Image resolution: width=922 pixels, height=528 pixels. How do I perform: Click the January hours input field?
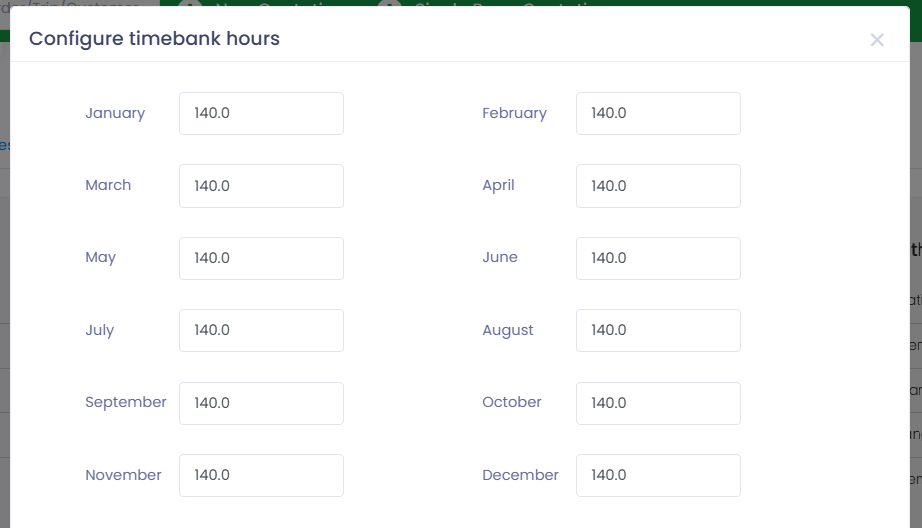(x=261, y=113)
